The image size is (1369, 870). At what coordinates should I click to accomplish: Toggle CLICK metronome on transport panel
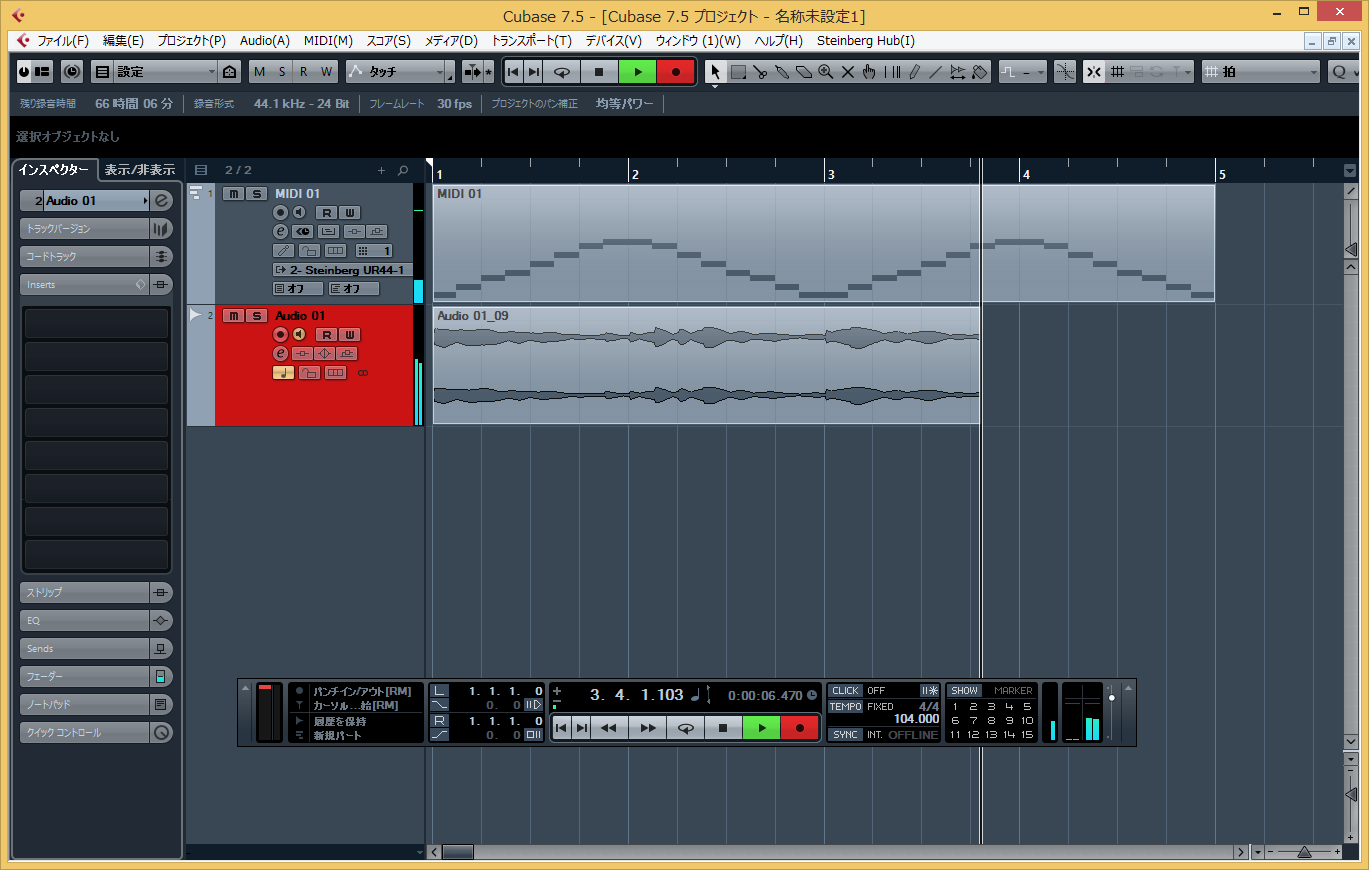(845, 690)
